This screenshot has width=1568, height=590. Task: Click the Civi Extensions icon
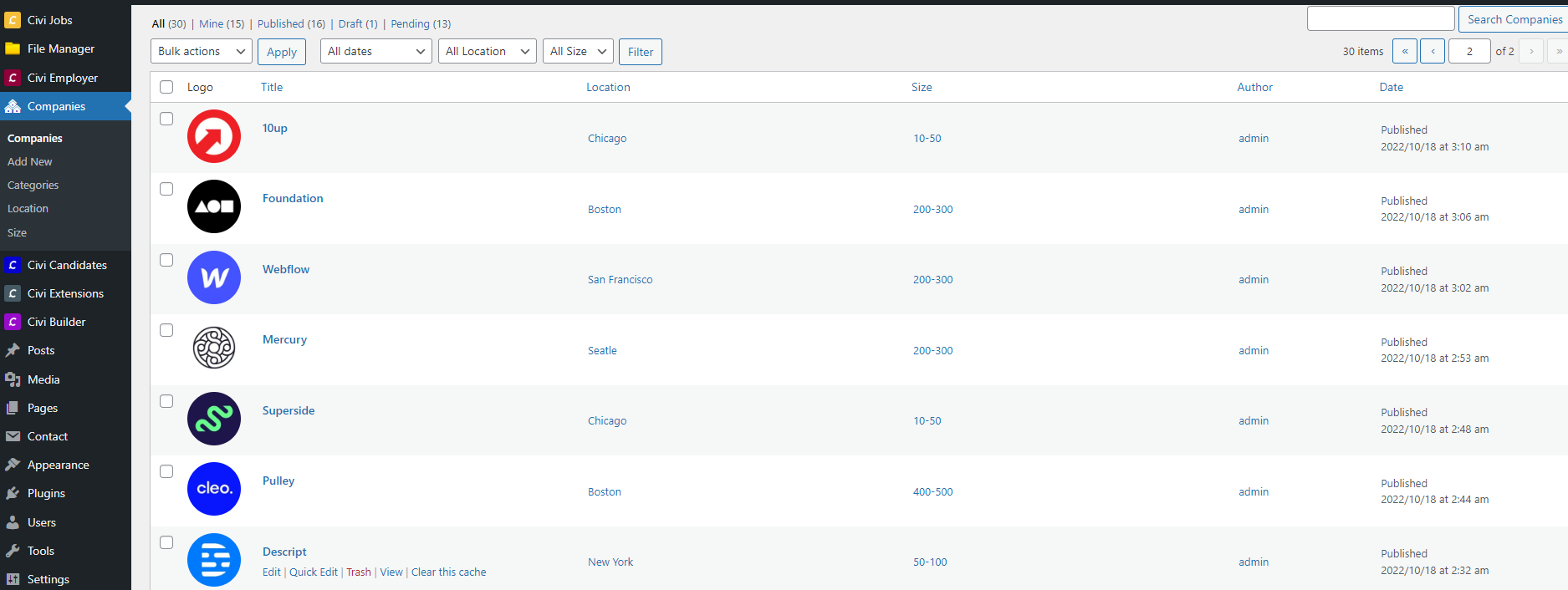13,293
